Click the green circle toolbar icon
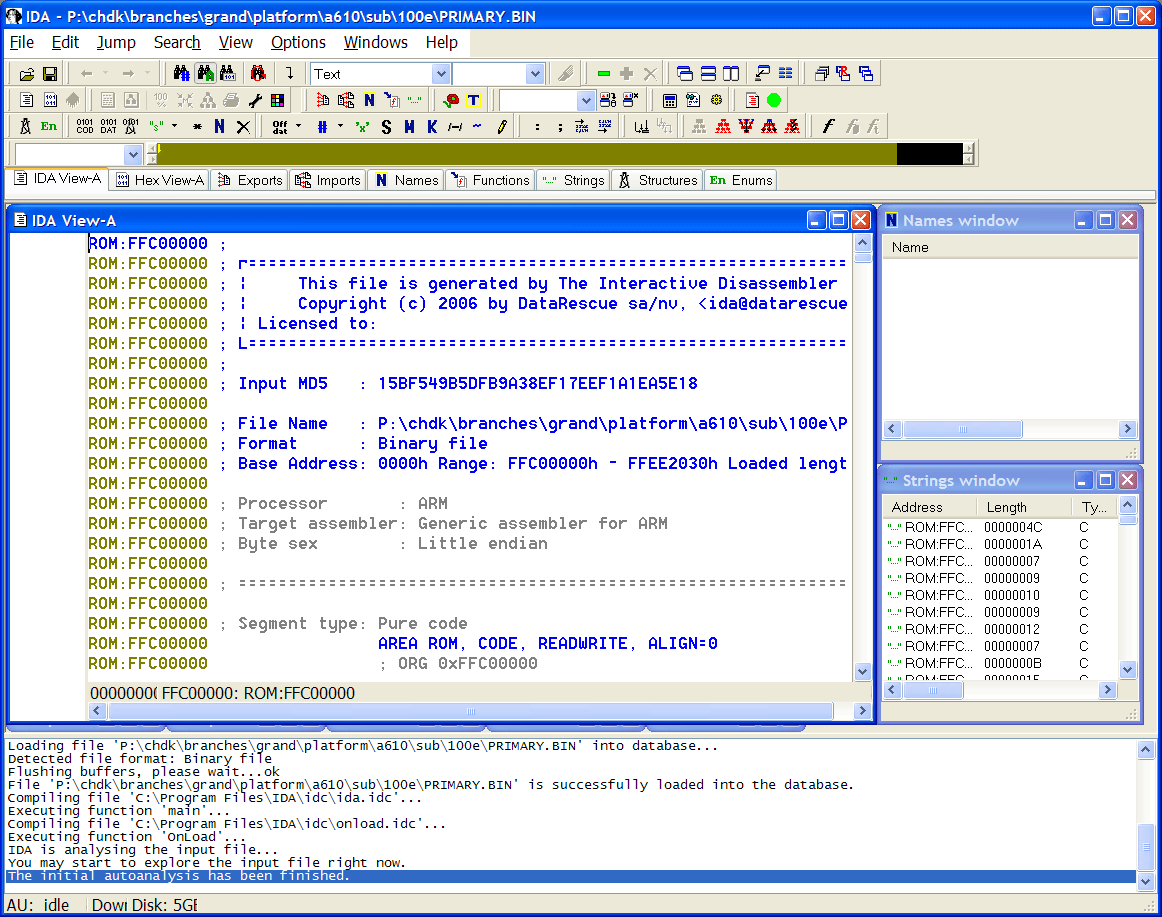 (x=774, y=100)
